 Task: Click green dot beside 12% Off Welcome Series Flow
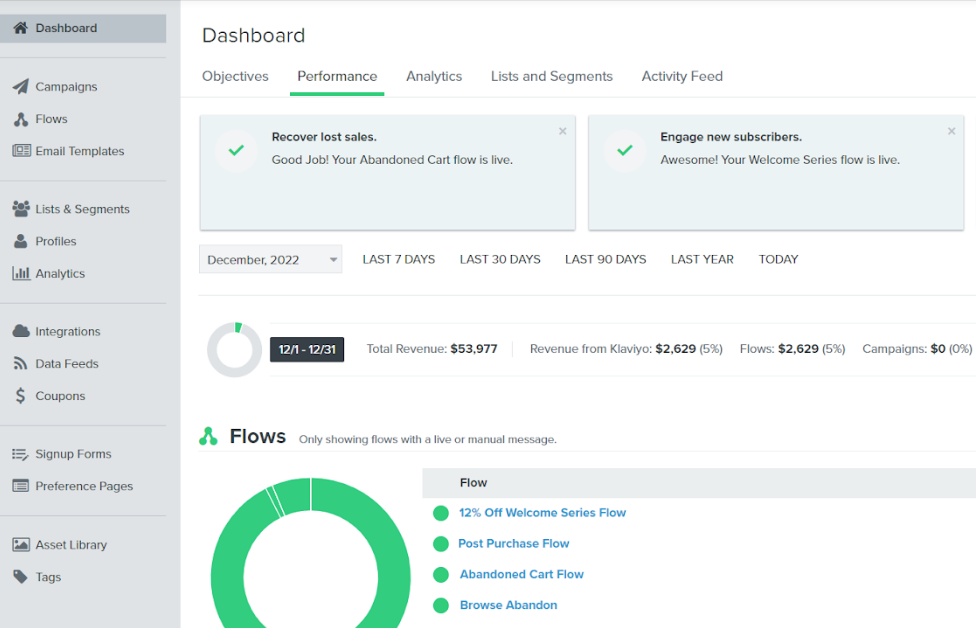click(x=441, y=513)
